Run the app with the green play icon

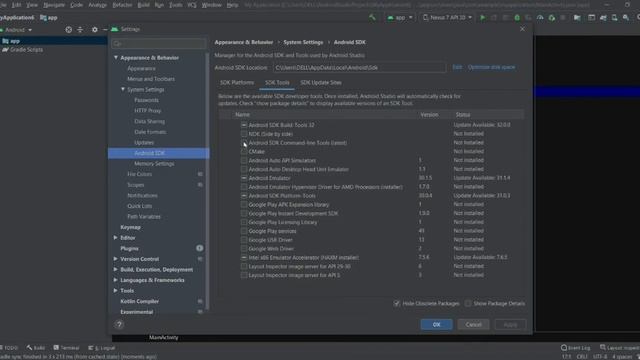click(x=482, y=18)
